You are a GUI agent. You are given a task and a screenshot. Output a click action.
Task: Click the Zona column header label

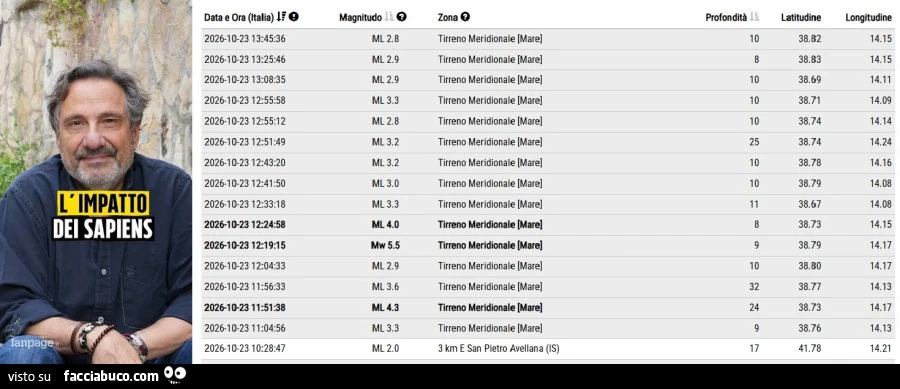coord(448,18)
